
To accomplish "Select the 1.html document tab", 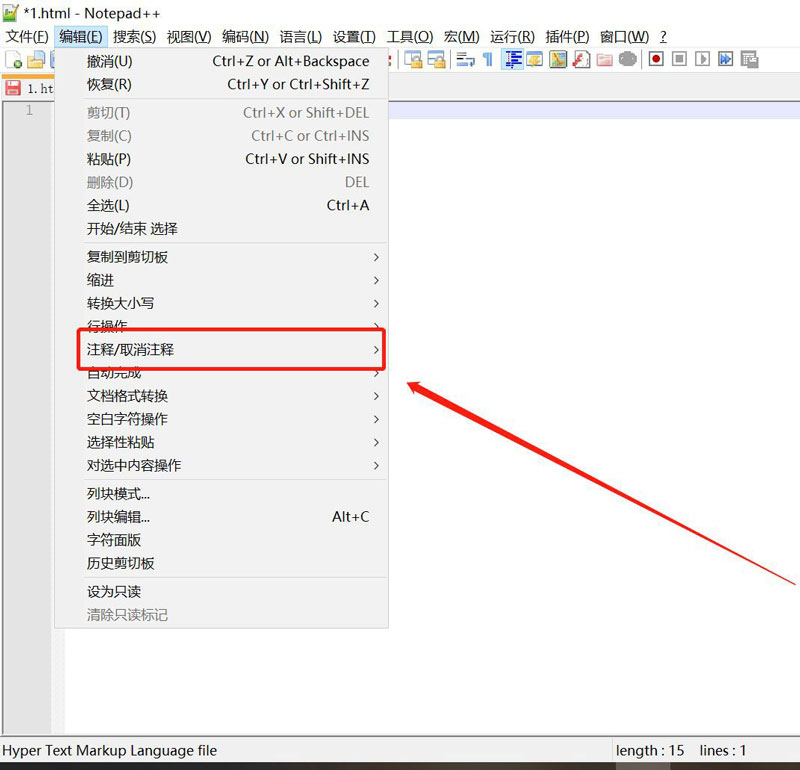I will click(x=29, y=88).
